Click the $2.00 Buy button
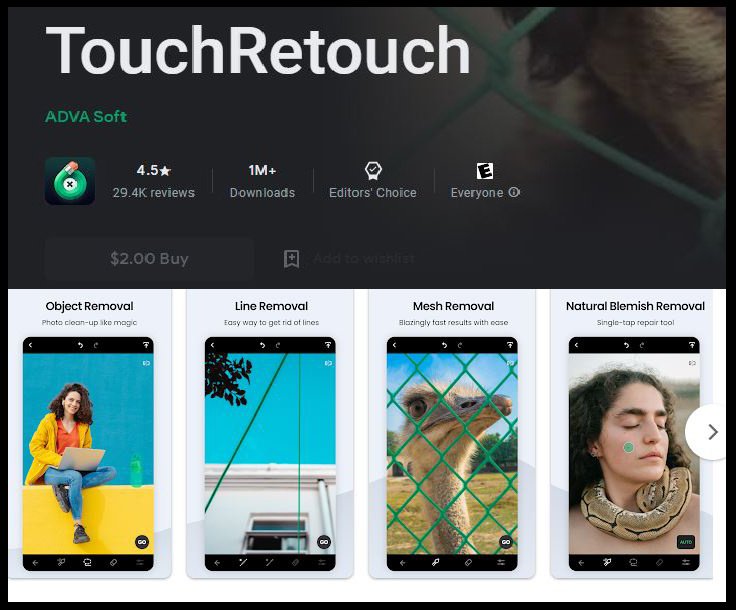This screenshot has height=610, width=736. point(149,259)
